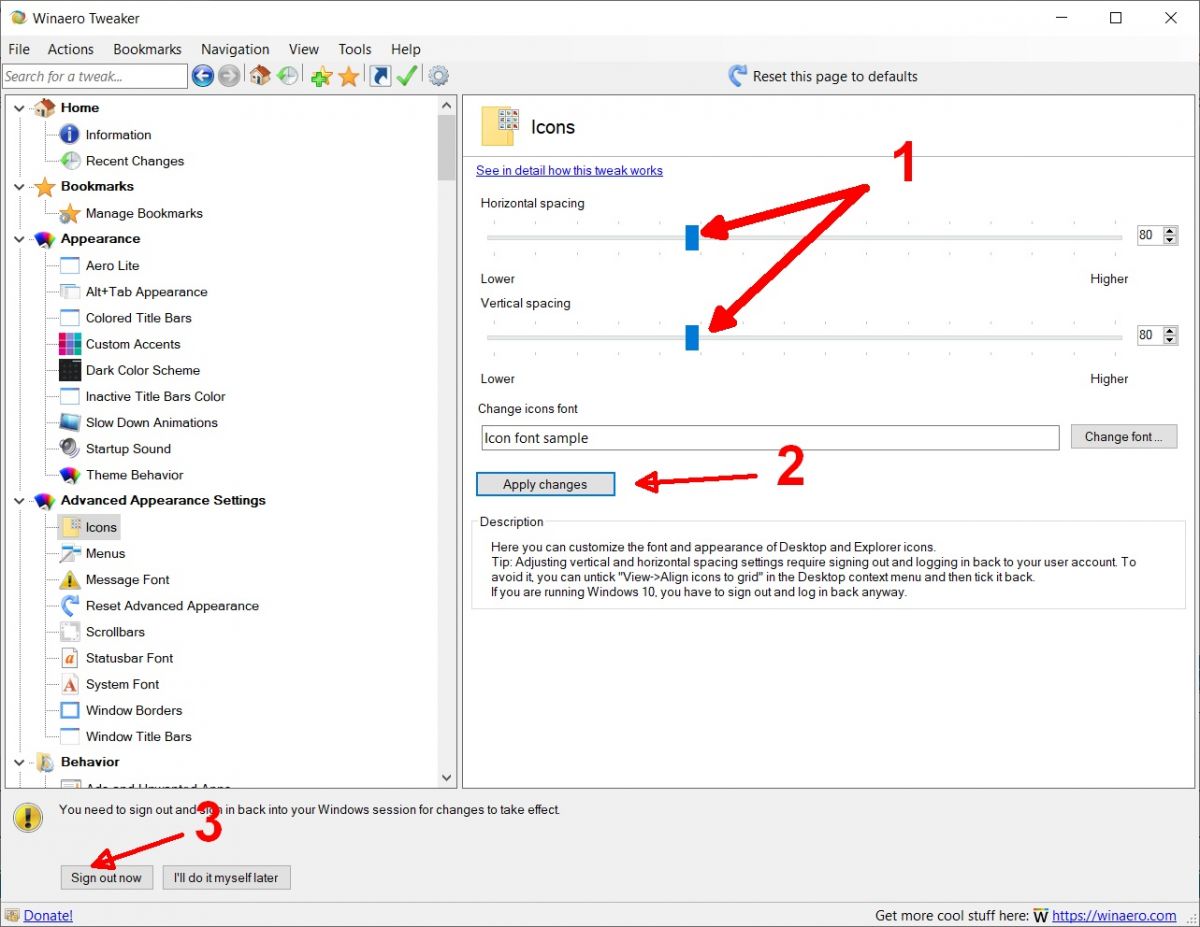The image size is (1200, 927).
Task: Click I'll do it myself later
Action: 226,878
